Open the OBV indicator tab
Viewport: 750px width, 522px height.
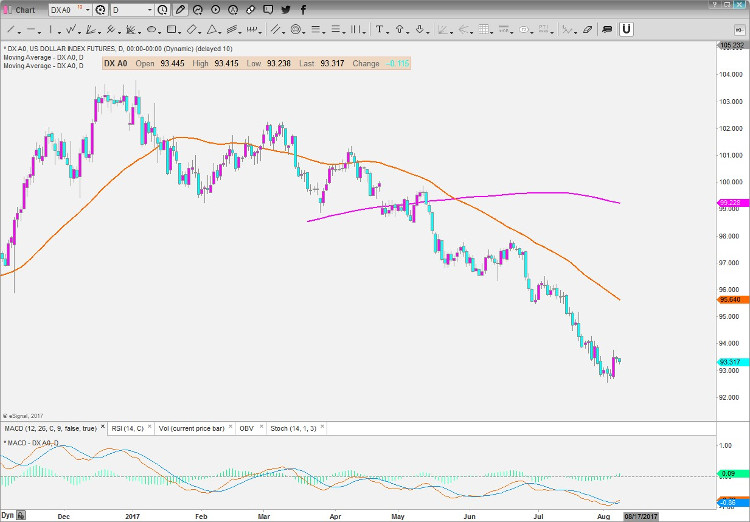point(246,428)
